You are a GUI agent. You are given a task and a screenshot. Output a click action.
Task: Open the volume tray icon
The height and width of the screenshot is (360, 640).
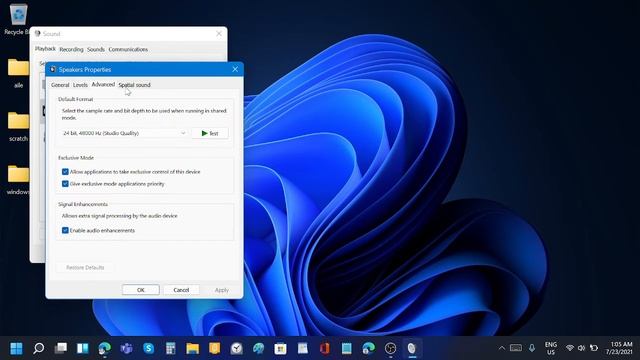point(582,348)
